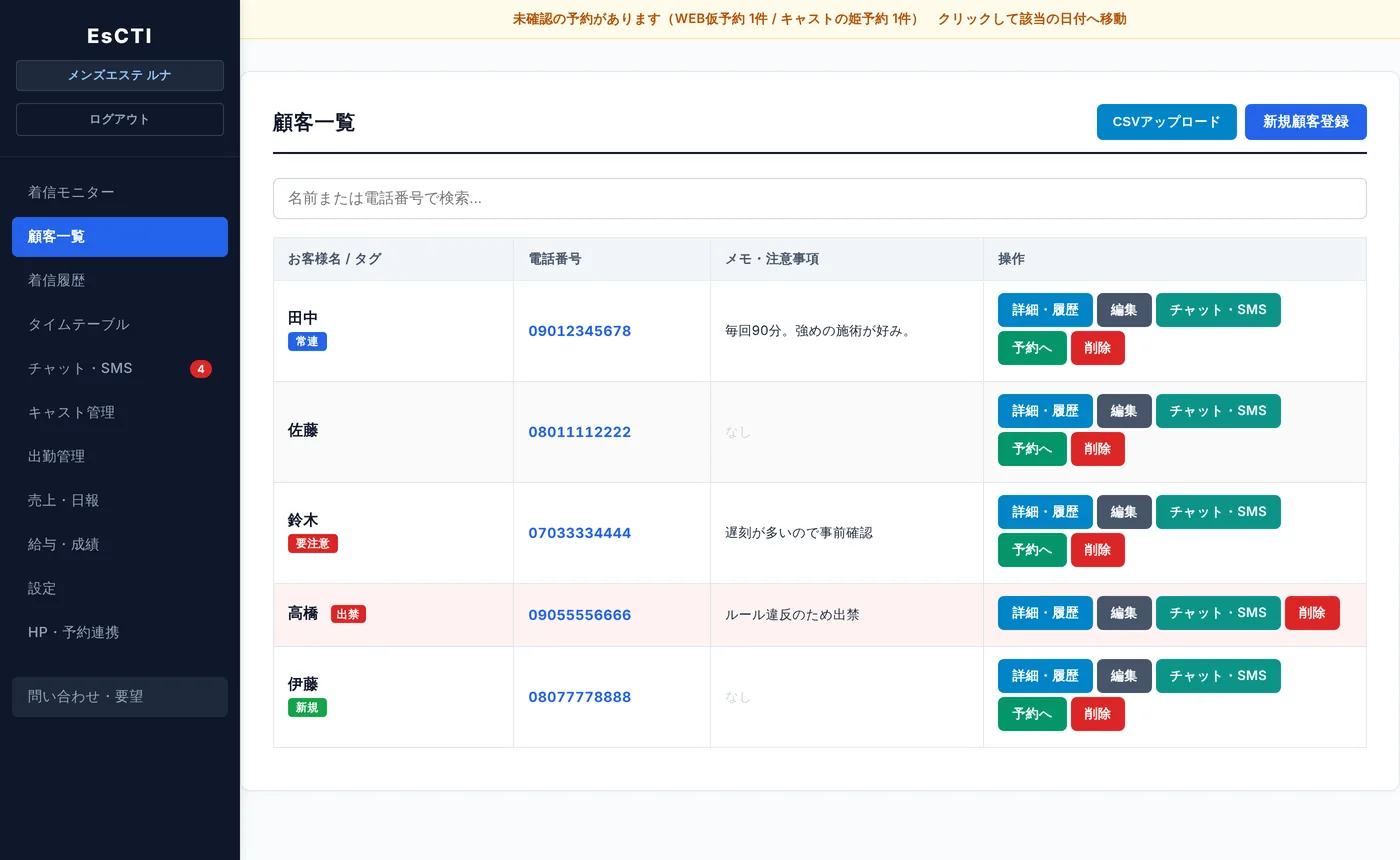
Task: Go to HP・予約連携 page
Action: point(120,633)
